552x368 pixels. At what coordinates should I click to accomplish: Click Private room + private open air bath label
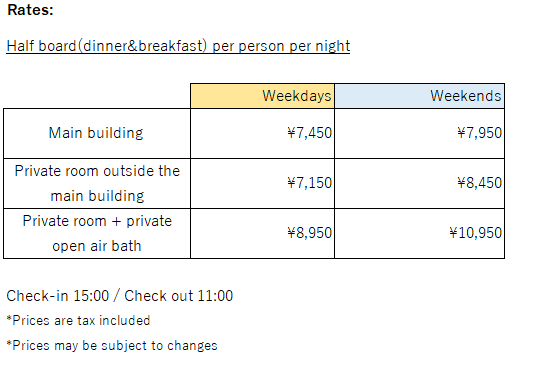click(x=97, y=233)
